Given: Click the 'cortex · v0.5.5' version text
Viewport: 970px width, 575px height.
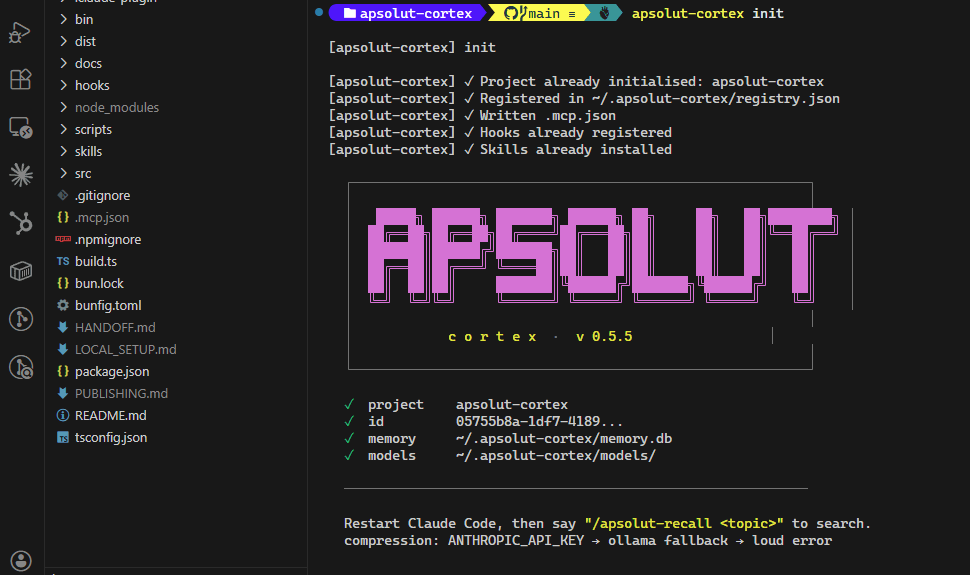Looking at the screenshot, I should (541, 337).
